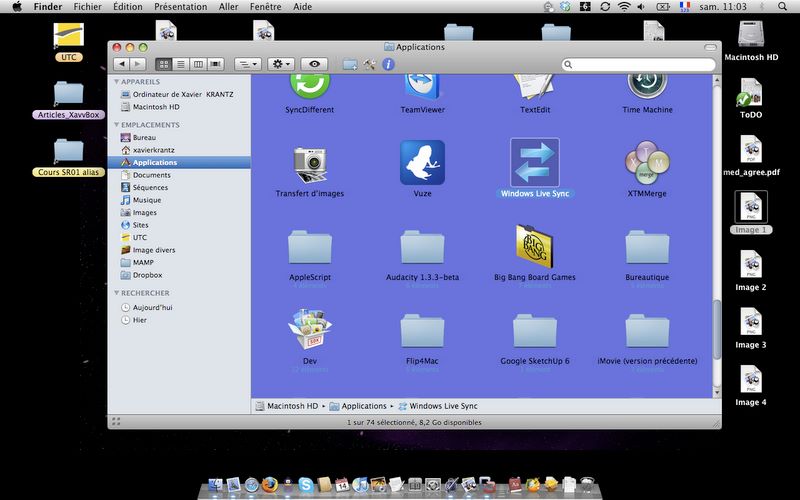
Task: Click Applications in the path bar
Action: point(358,406)
